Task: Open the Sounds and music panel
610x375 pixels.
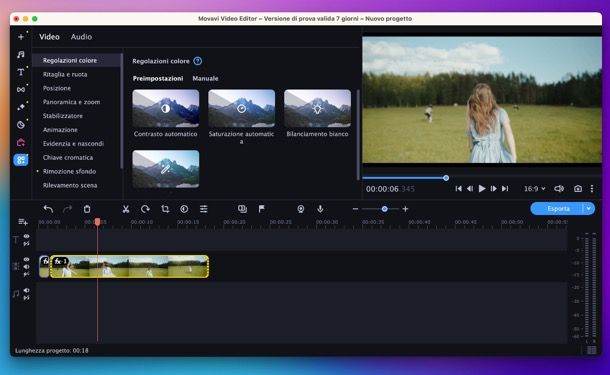Action: click(x=21, y=54)
